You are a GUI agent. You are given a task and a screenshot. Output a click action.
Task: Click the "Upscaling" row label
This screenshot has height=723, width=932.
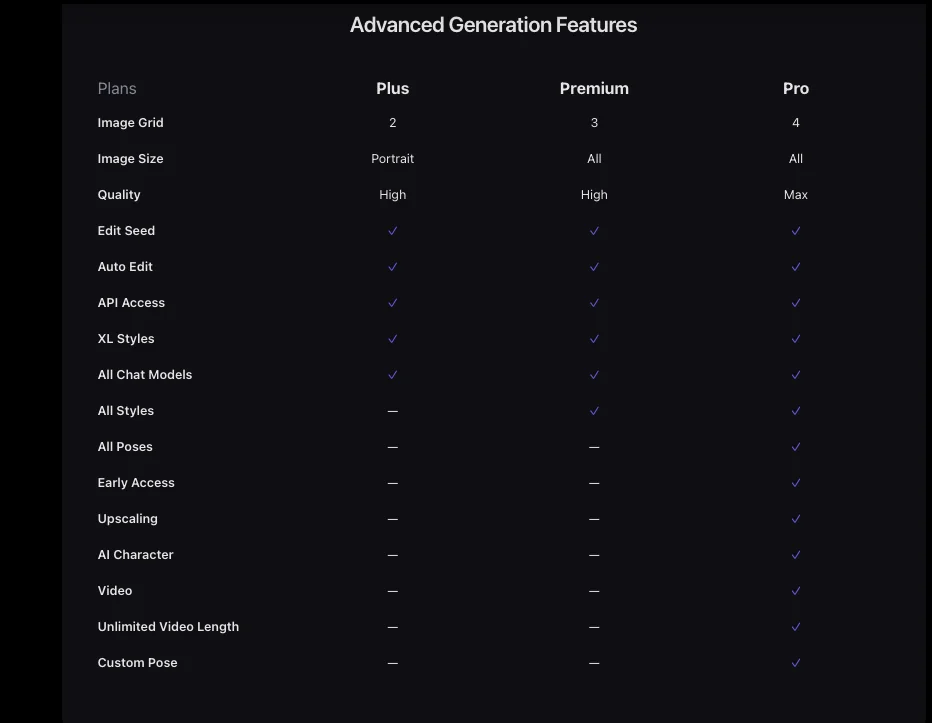(127, 519)
